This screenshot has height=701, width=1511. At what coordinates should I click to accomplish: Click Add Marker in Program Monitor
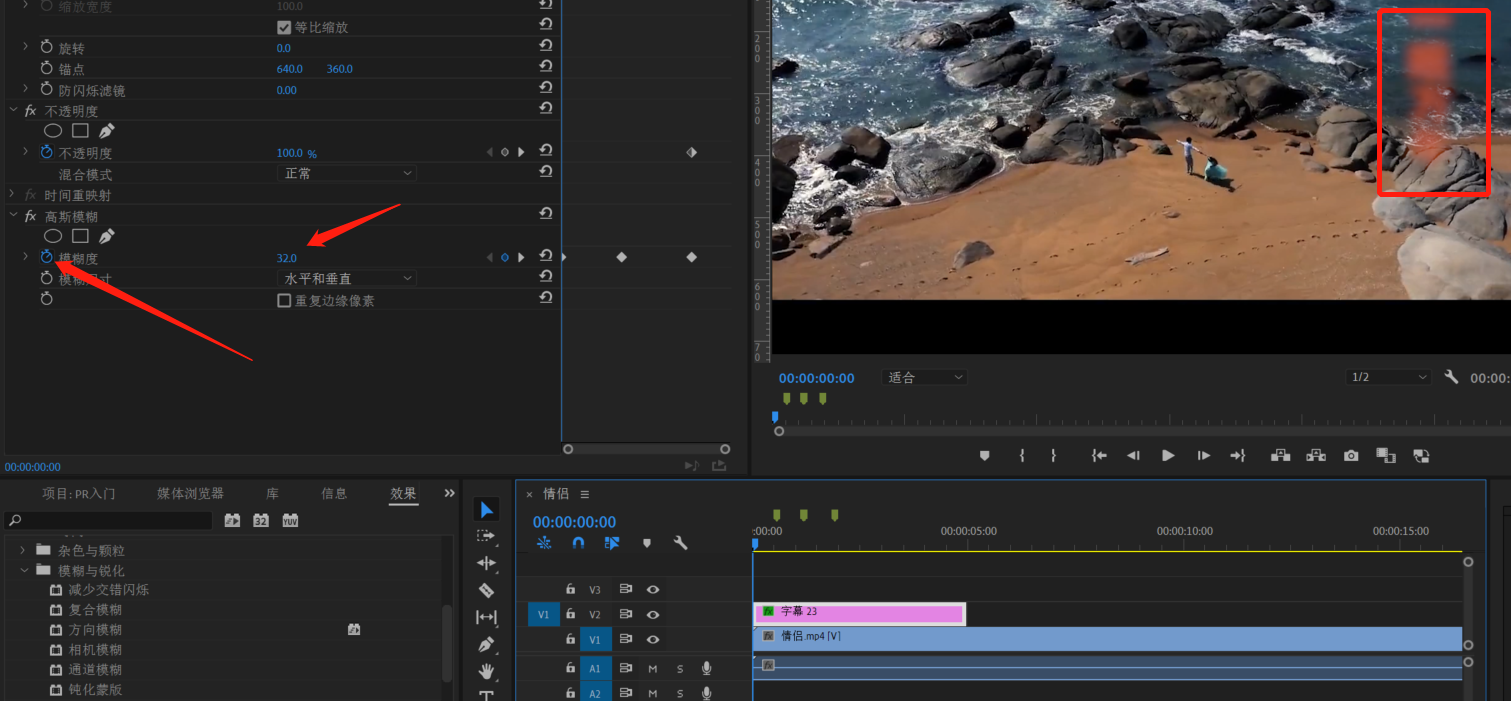[x=984, y=455]
